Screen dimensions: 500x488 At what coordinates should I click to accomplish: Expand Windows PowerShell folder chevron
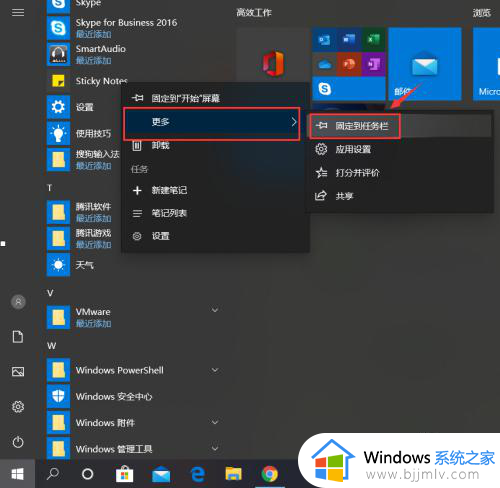(x=215, y=370)
